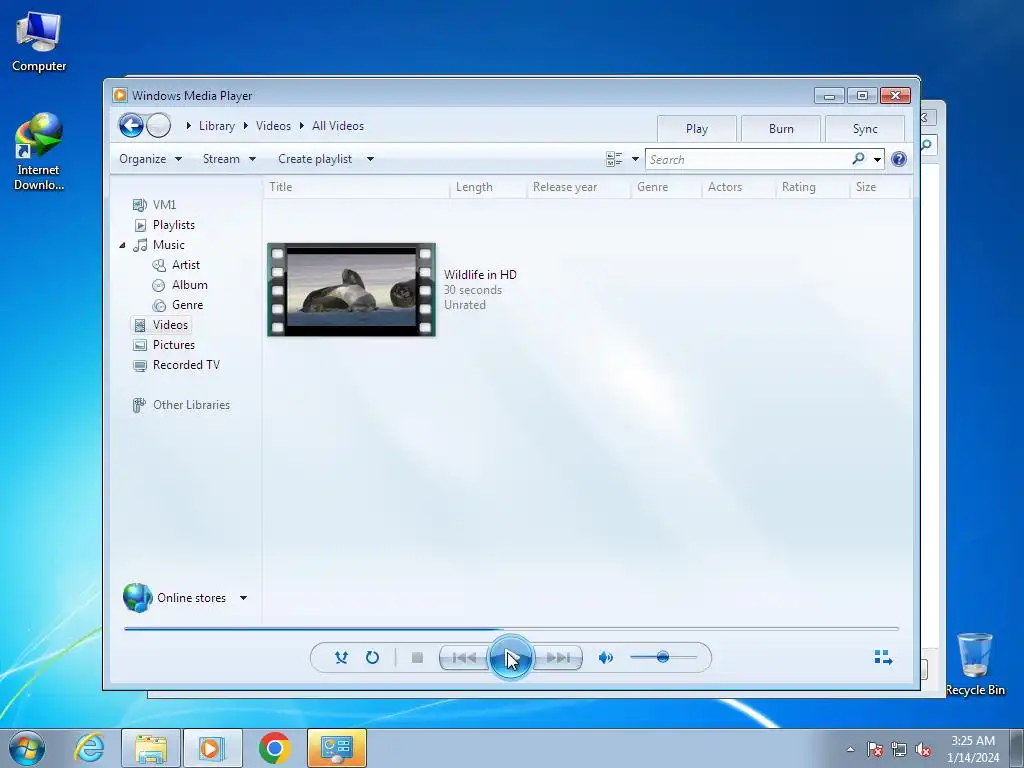Open Help with the question mark icon
This screenshot has height=768, width=1024.
pos(899,159)
